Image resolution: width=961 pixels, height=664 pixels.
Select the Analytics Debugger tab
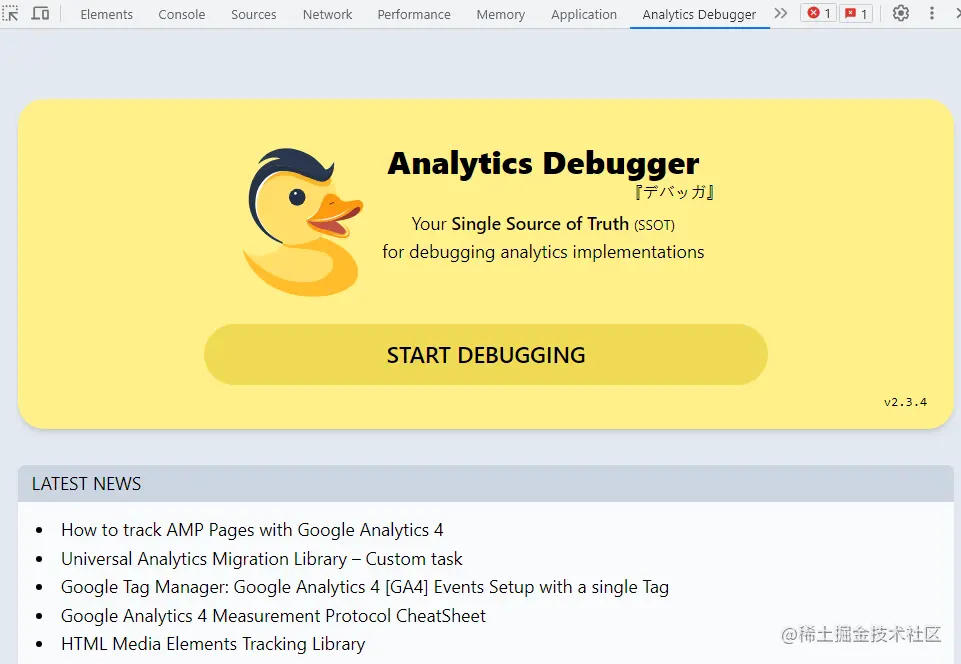[699, 14]
